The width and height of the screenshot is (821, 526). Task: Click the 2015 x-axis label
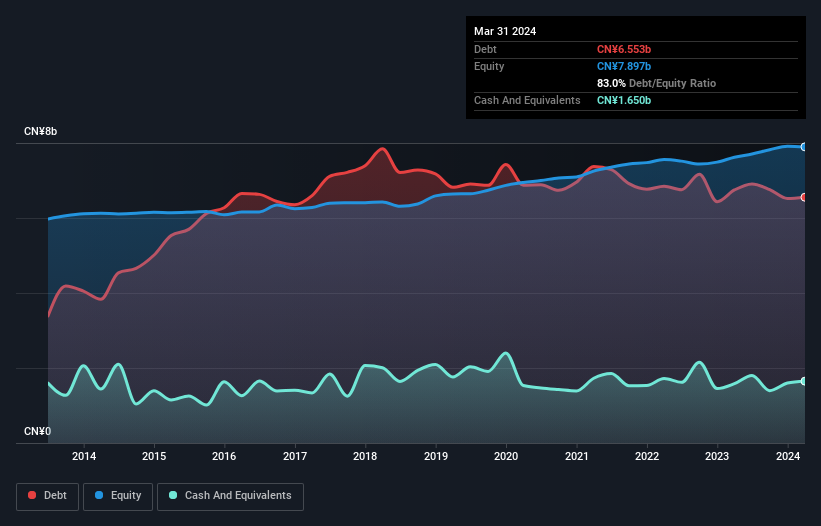pyautogui.click(x=154, y=456)
